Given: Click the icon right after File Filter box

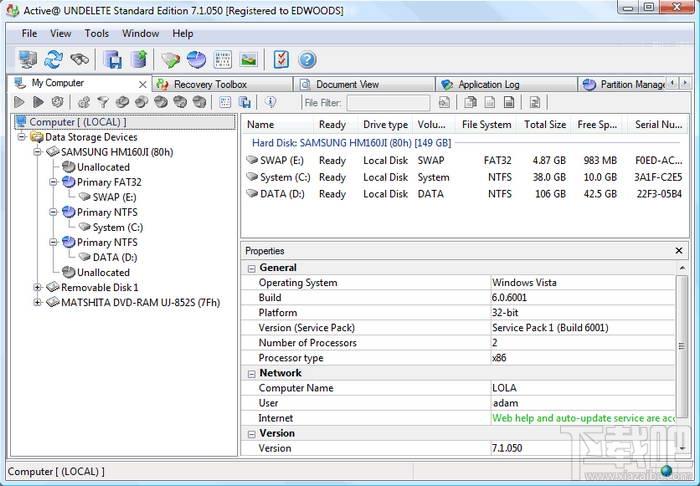Looking at the screenshot, I should point(444,103).
